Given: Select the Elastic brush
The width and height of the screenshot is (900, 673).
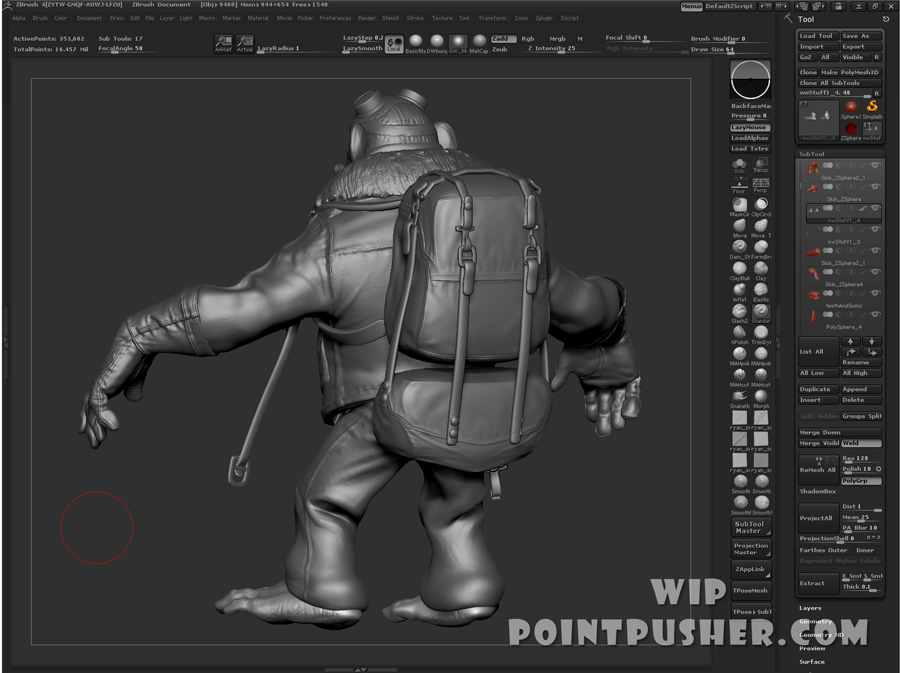Looking at the screenshot, I should coord(761,291).
